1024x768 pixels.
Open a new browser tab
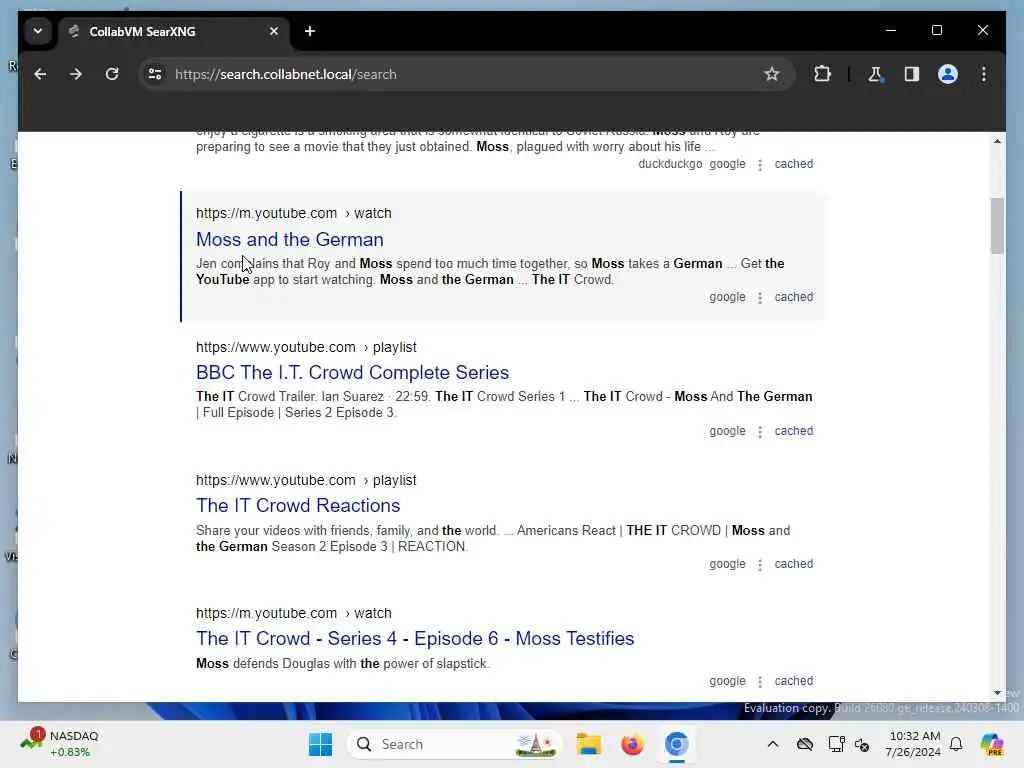coord(310,31)
